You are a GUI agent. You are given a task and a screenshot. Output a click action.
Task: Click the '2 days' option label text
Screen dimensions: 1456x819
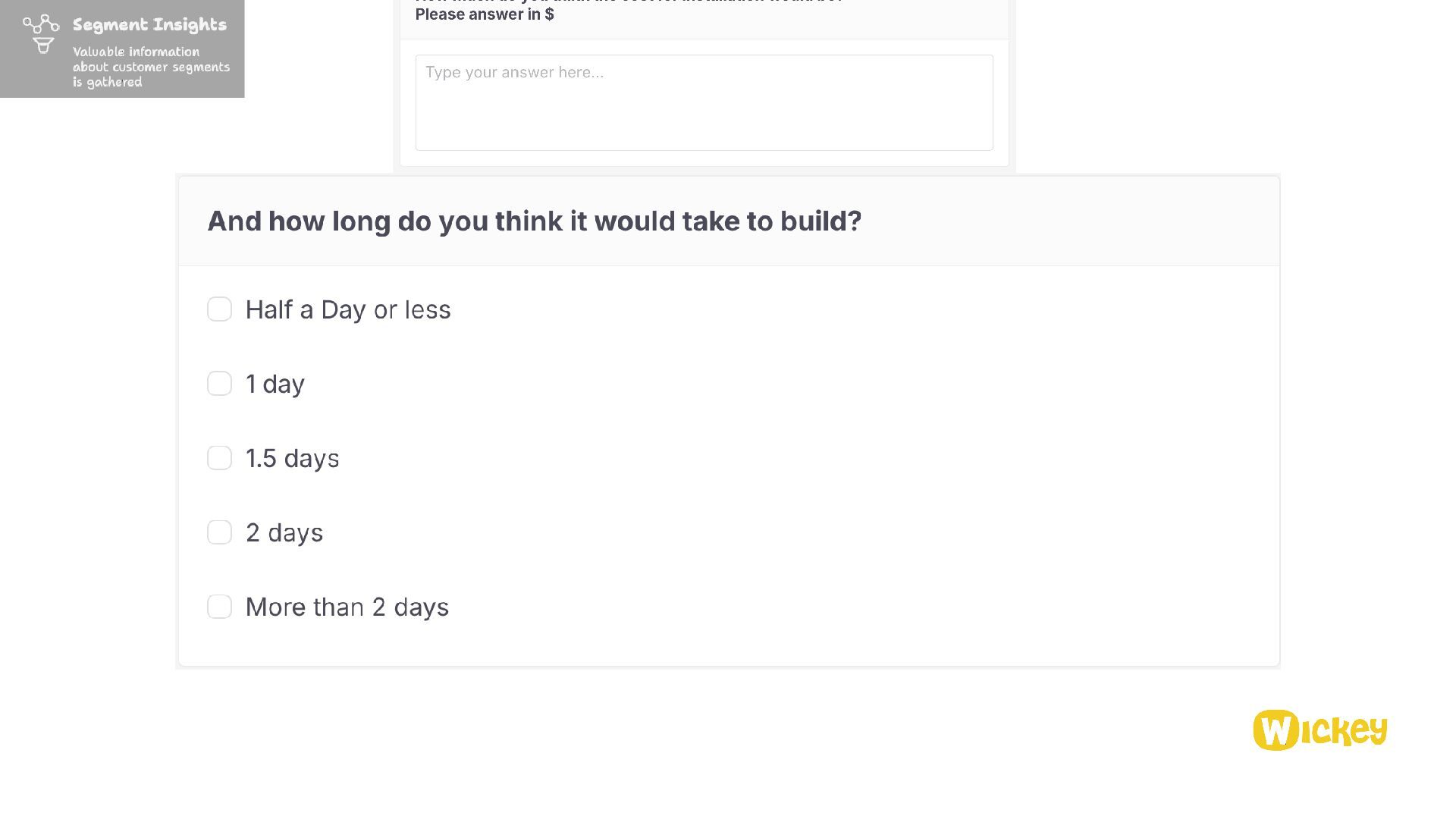[284, 532]
